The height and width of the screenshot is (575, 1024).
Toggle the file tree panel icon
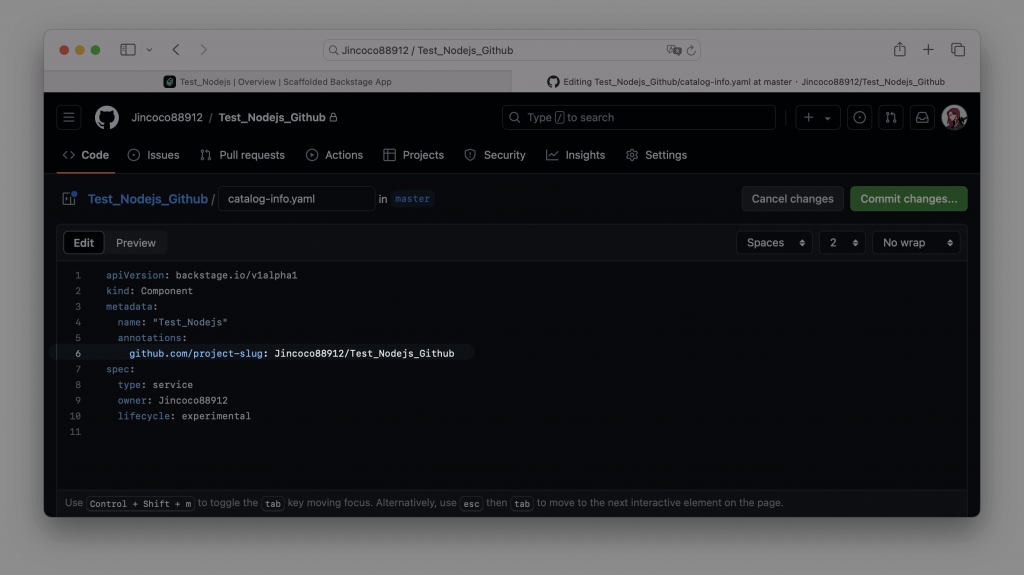(69, 199)
